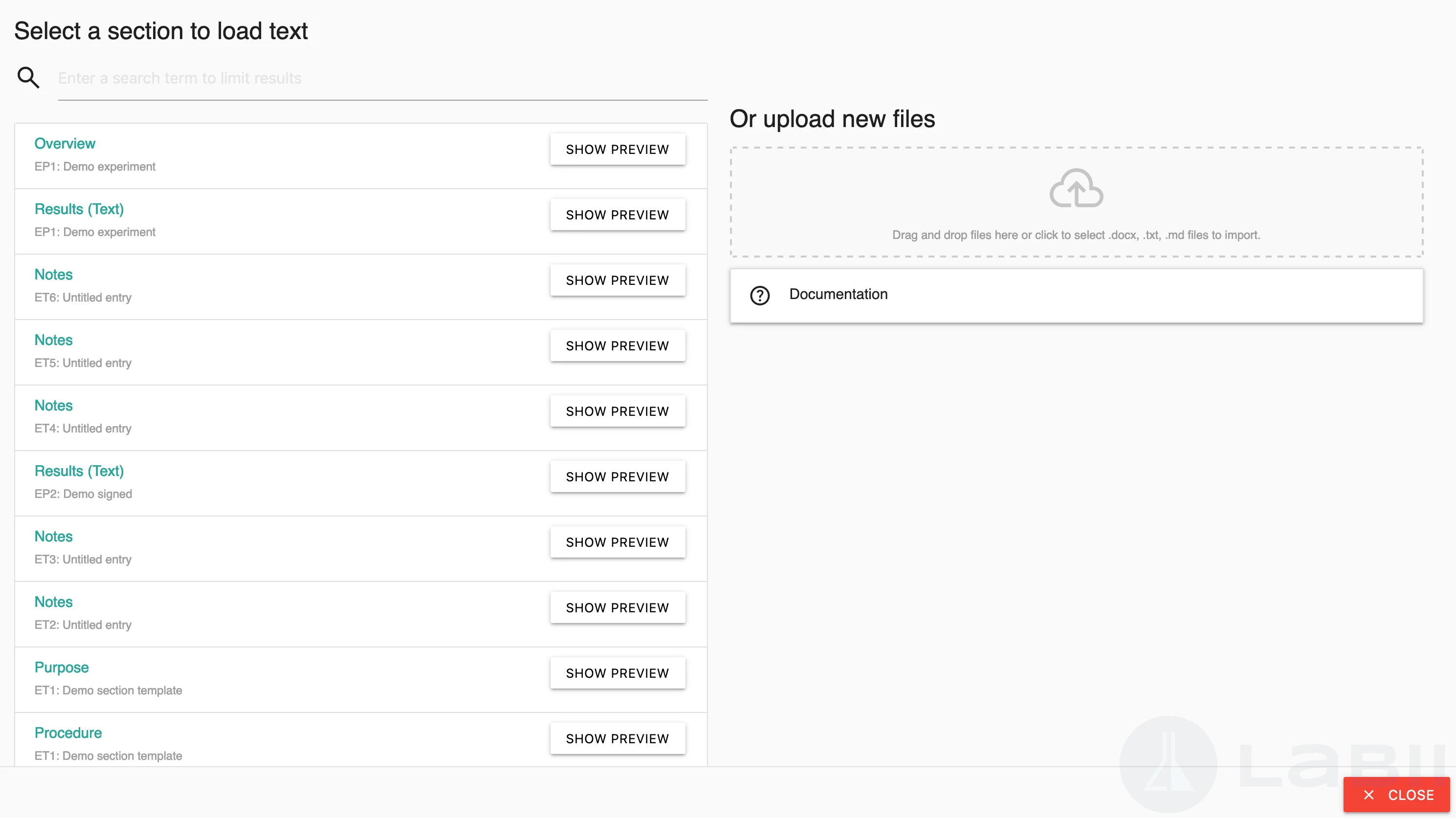Image resolution: width=1456 pixels, height=818 pixels.
Task: Show preview for EP1 Results (Text)
Action: click(617, 215)
